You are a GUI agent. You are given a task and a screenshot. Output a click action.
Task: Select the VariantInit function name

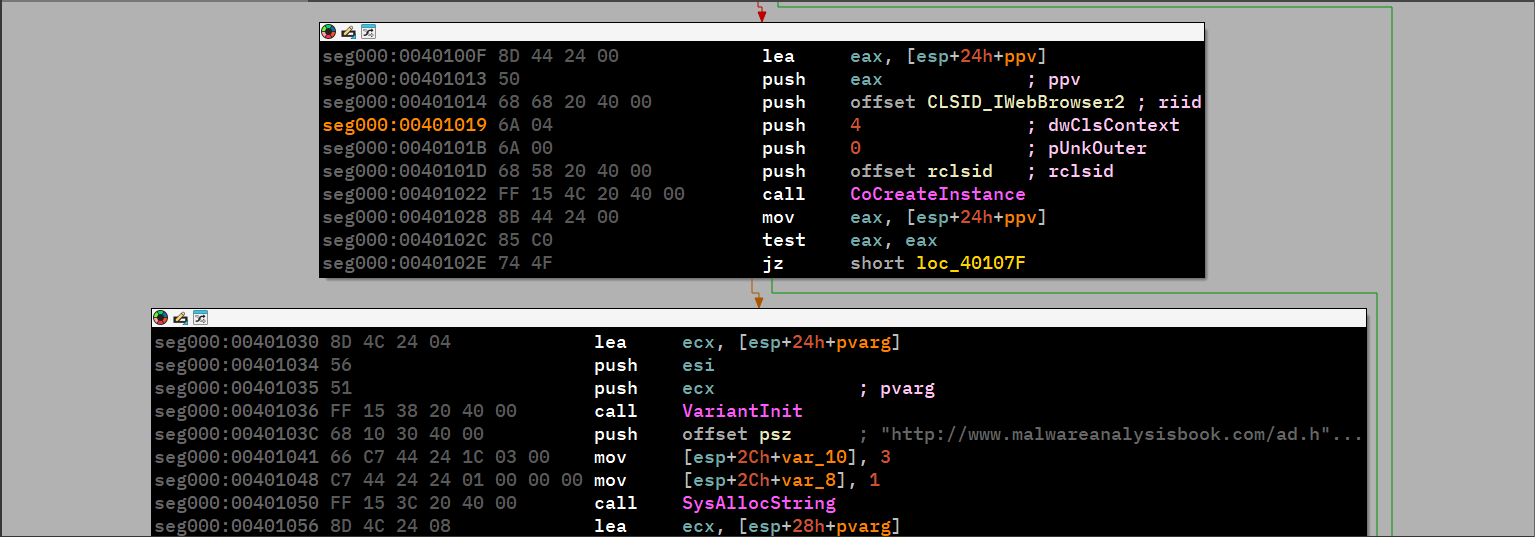(742, 411)
